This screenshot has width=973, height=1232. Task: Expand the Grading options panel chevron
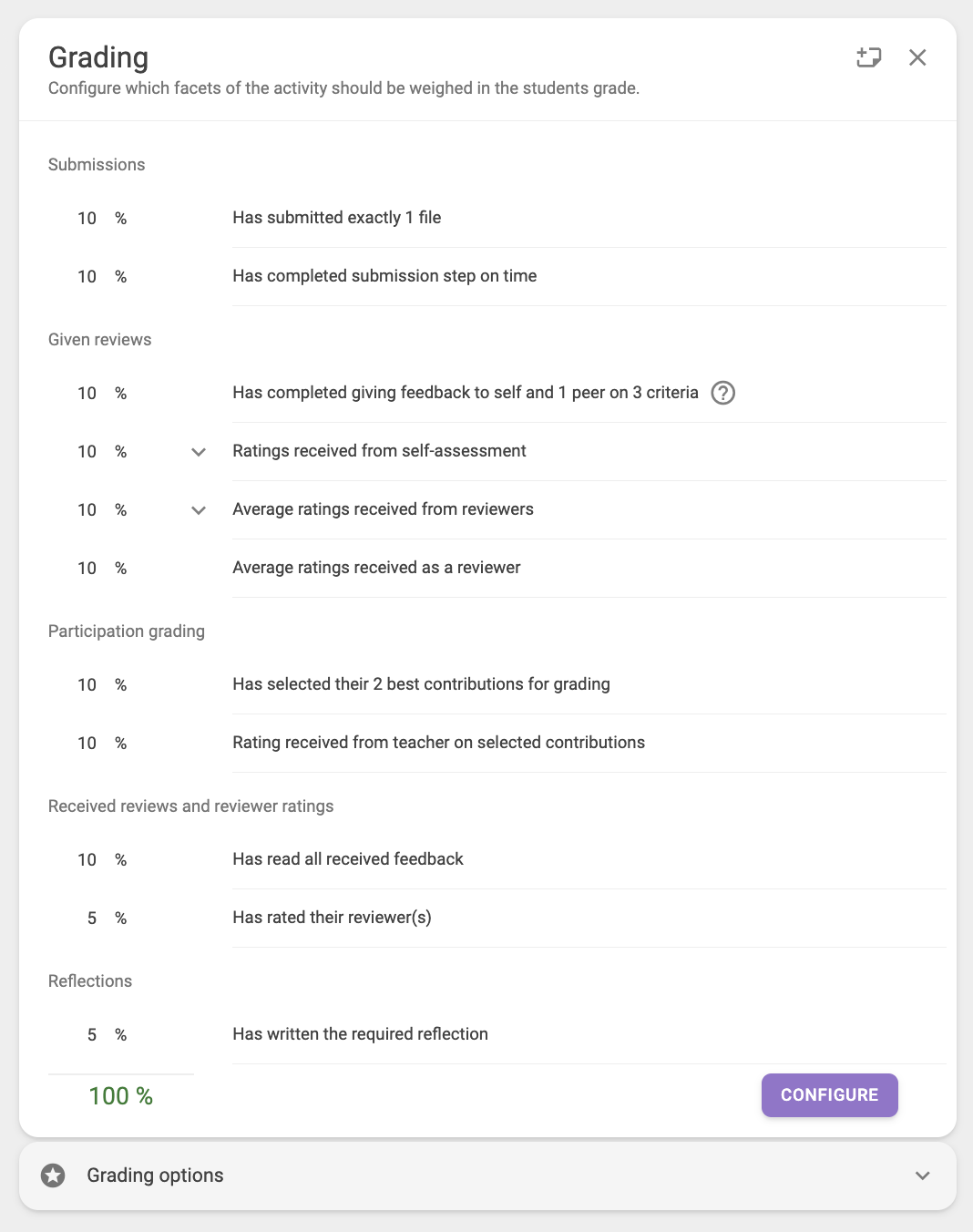923,1176
